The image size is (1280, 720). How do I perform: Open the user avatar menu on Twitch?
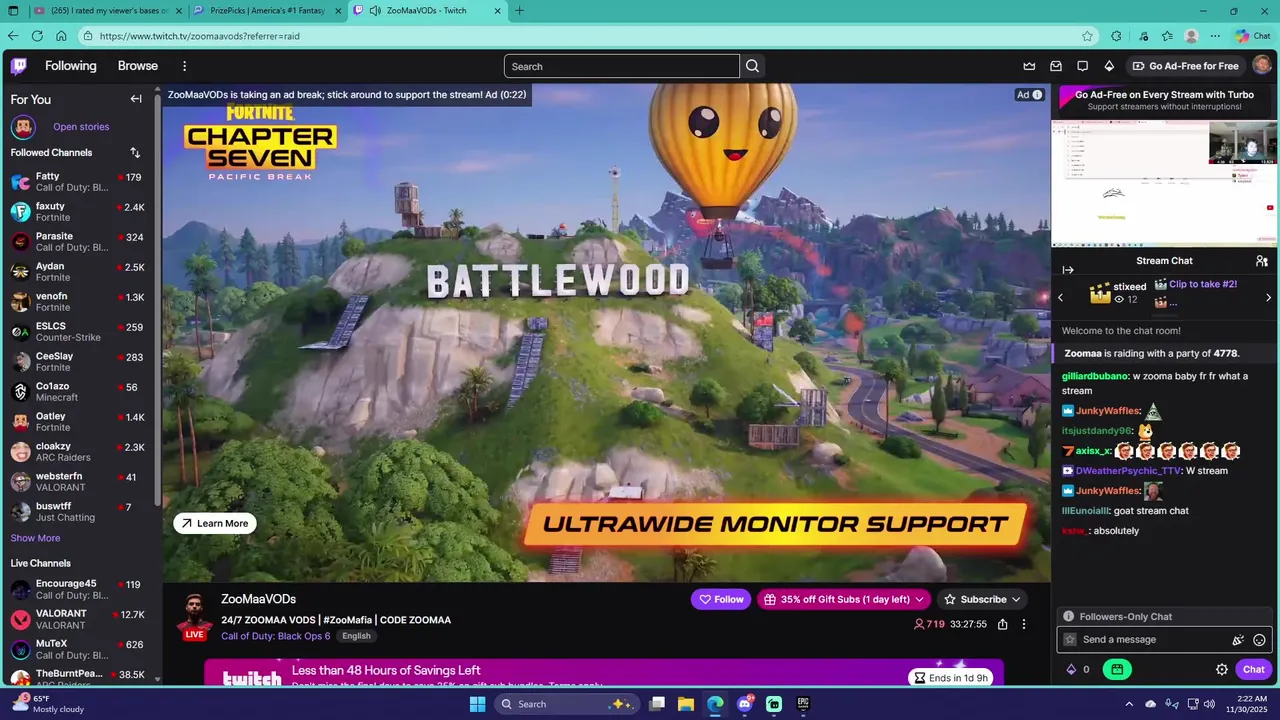pos(1262,66)
